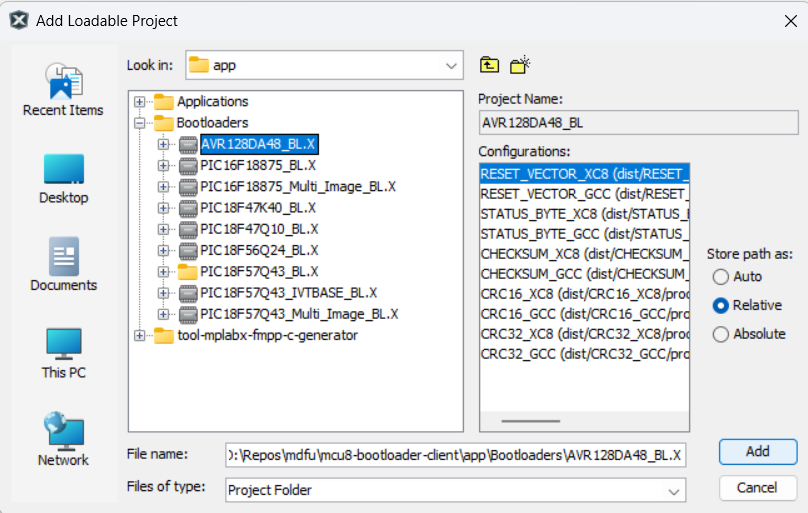The height and width of the screenshot is (513, 808).
Task: Go to Desktop location icon
Action: pos(63,178)
